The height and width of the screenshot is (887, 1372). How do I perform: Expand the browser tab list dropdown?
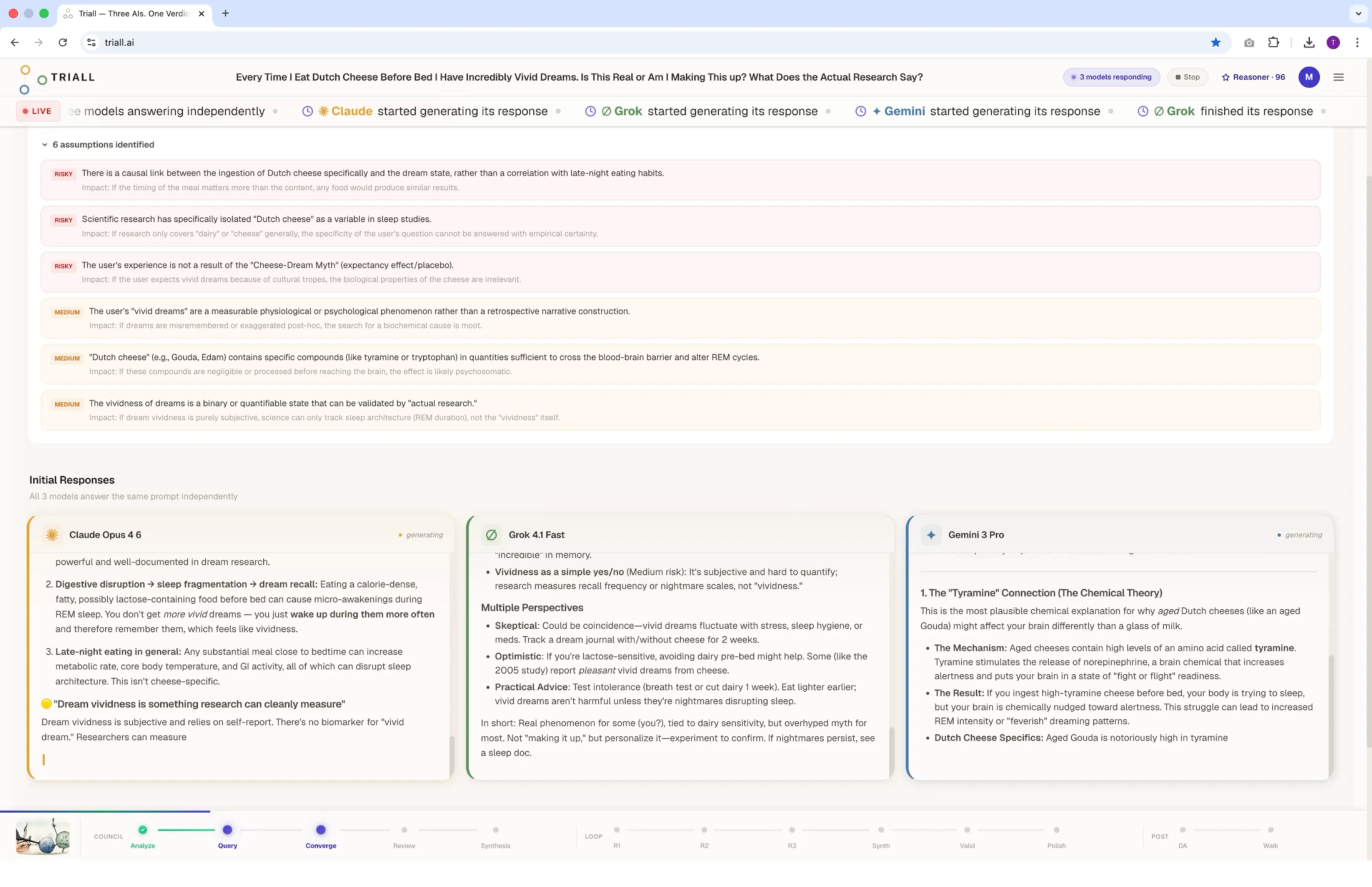1358,13
